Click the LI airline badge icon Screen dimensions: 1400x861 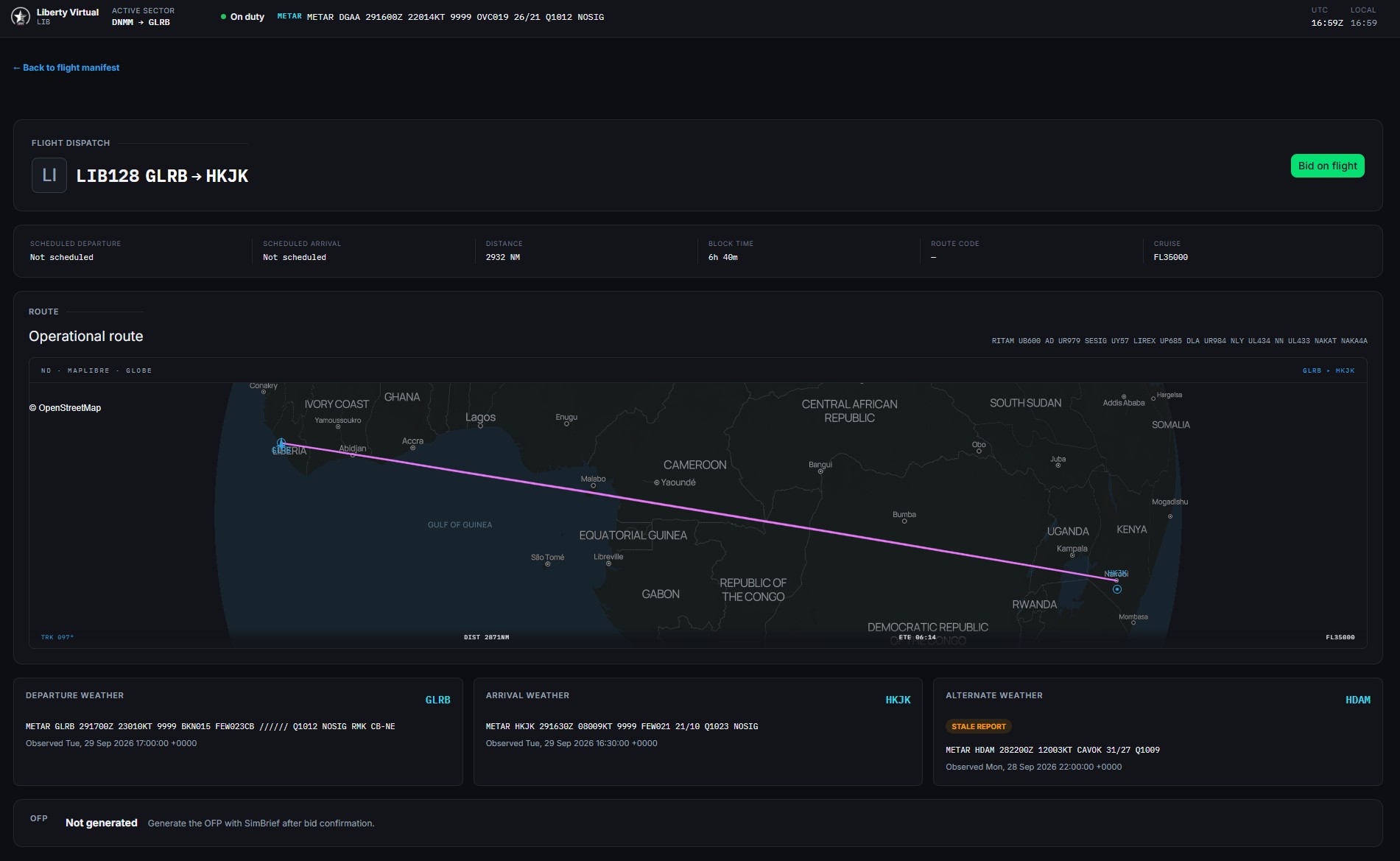(49, 175)
